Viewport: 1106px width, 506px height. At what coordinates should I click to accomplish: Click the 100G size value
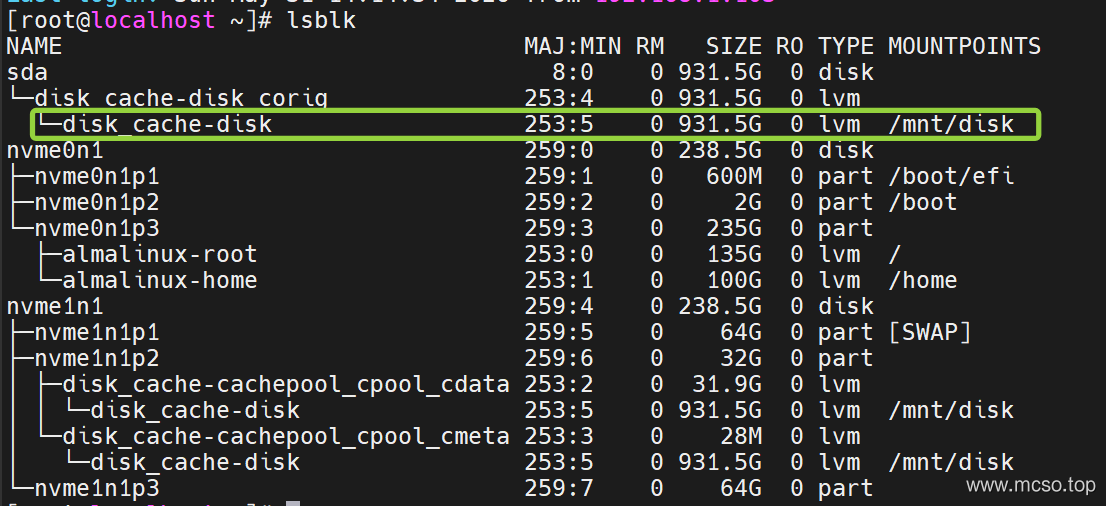pos(734,280)
